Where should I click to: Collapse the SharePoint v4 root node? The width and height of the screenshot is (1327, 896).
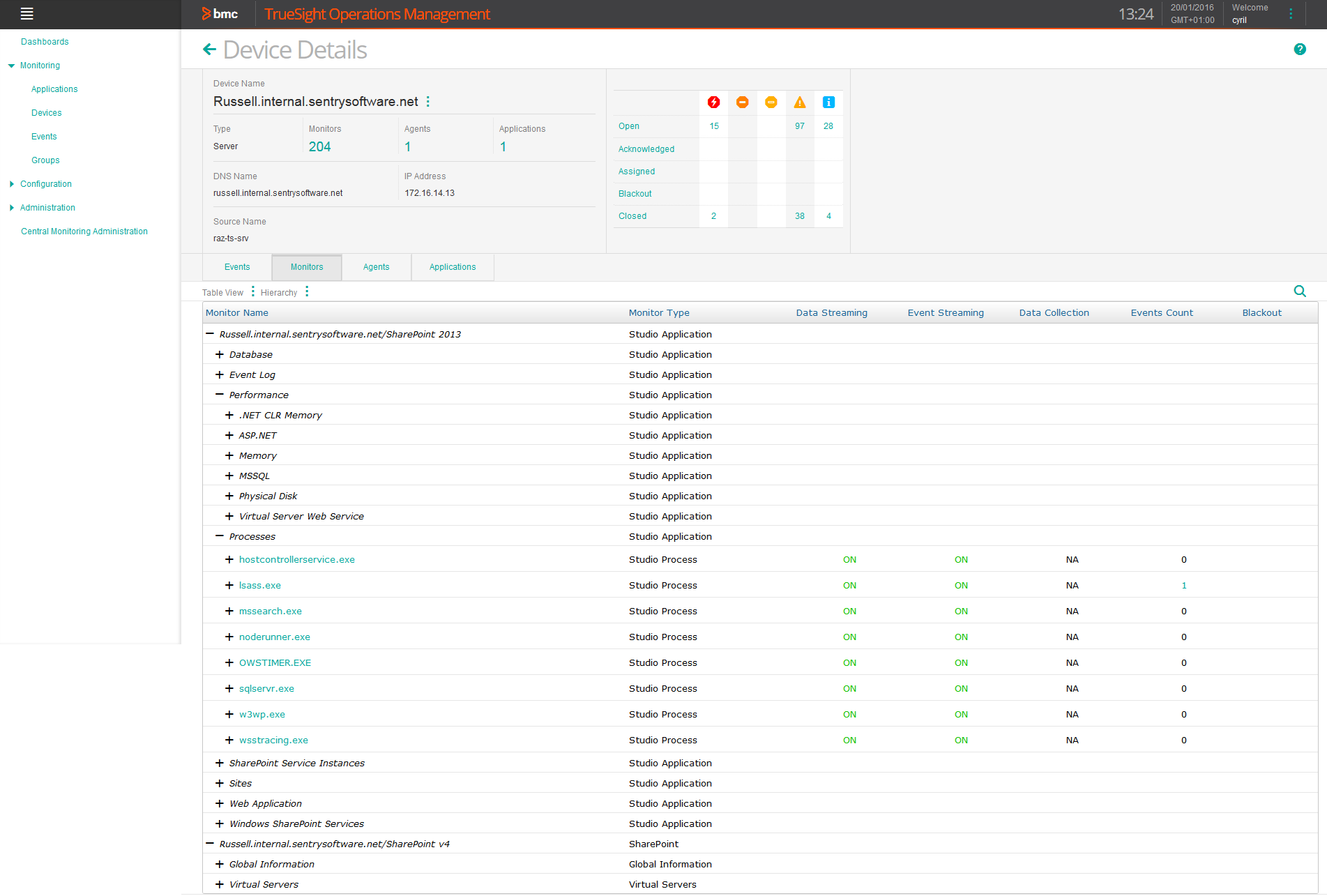click(x=210, y=844)
